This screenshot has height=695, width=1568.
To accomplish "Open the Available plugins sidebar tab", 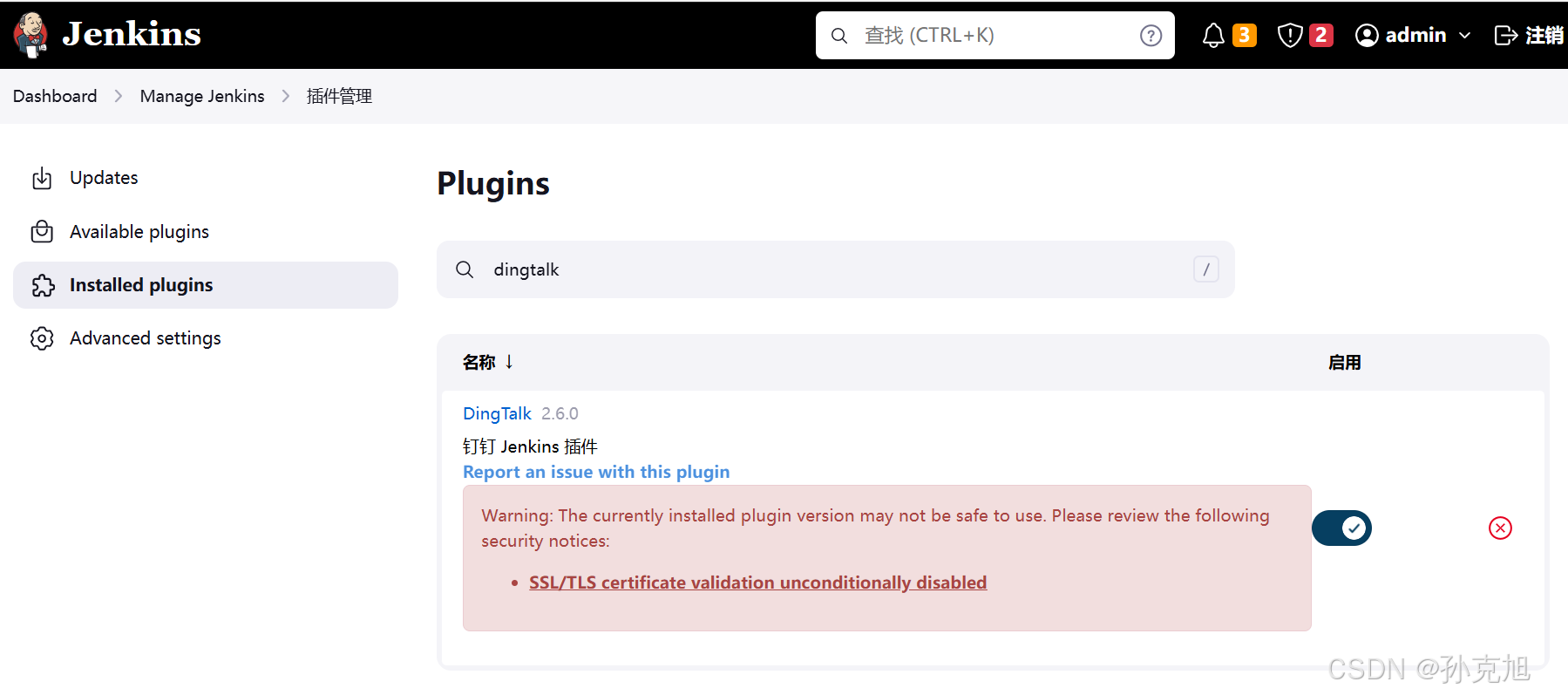I will pos(206,232).
